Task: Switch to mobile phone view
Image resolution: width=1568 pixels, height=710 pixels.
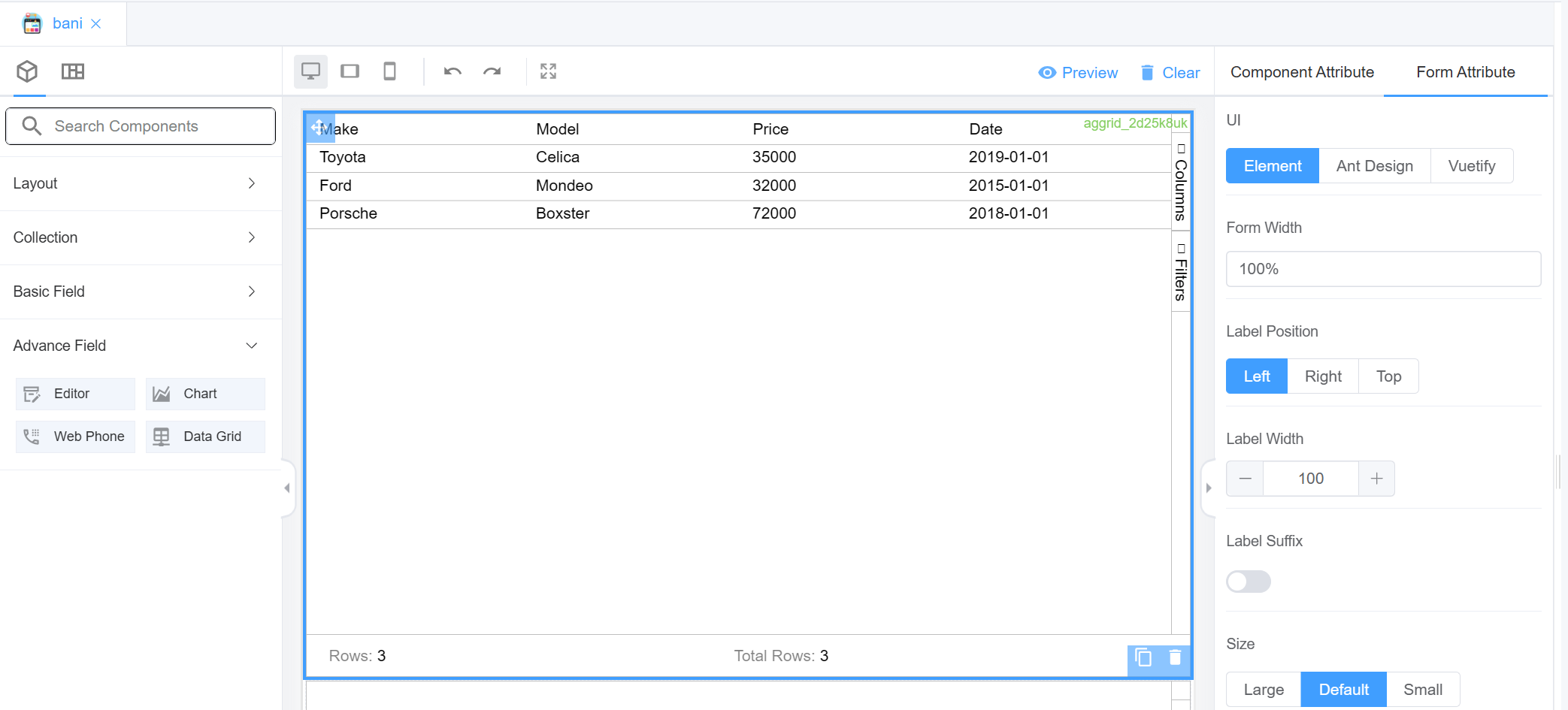Action: 389,71
